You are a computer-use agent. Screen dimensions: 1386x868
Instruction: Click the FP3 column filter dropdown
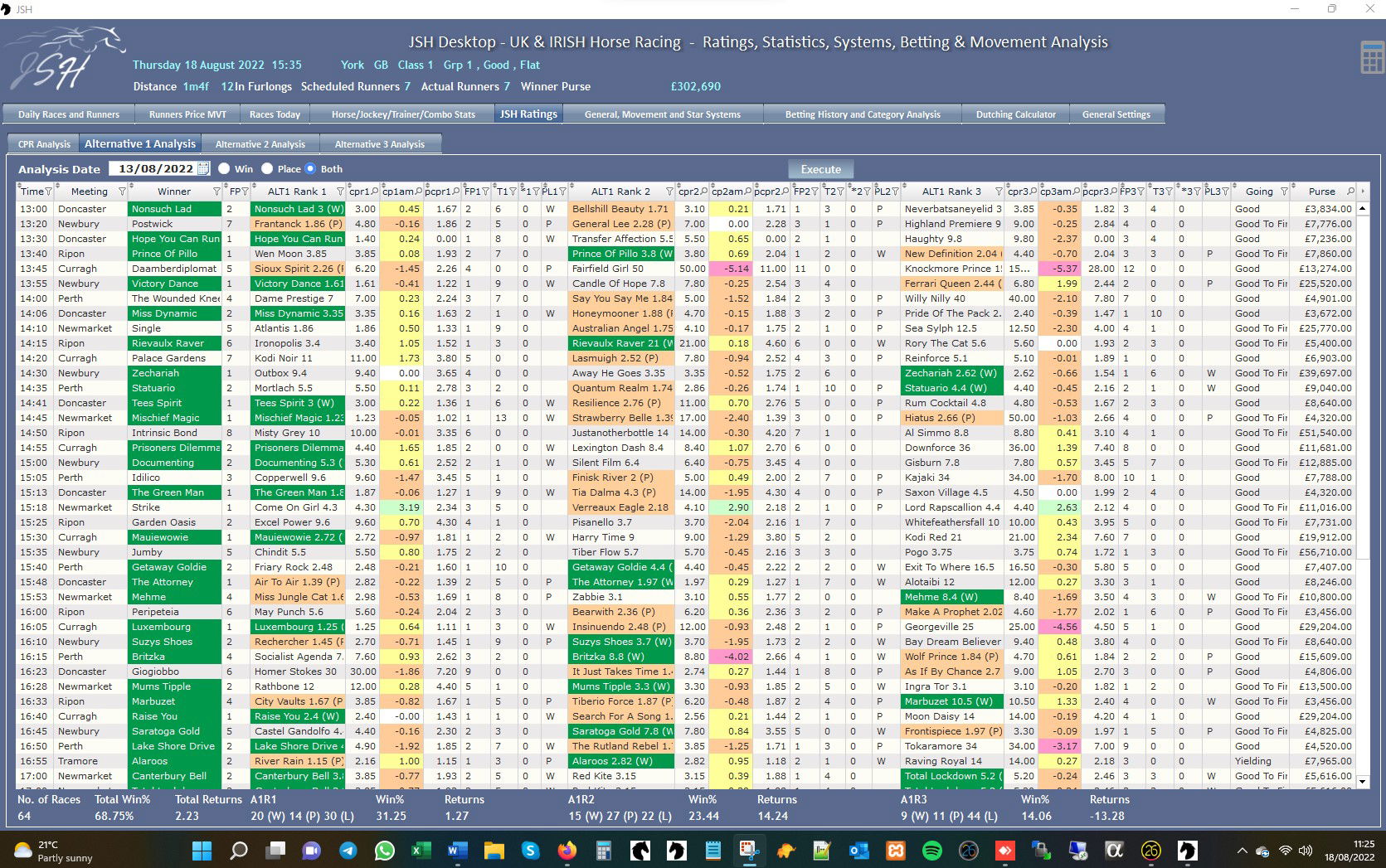(1140, 192)
